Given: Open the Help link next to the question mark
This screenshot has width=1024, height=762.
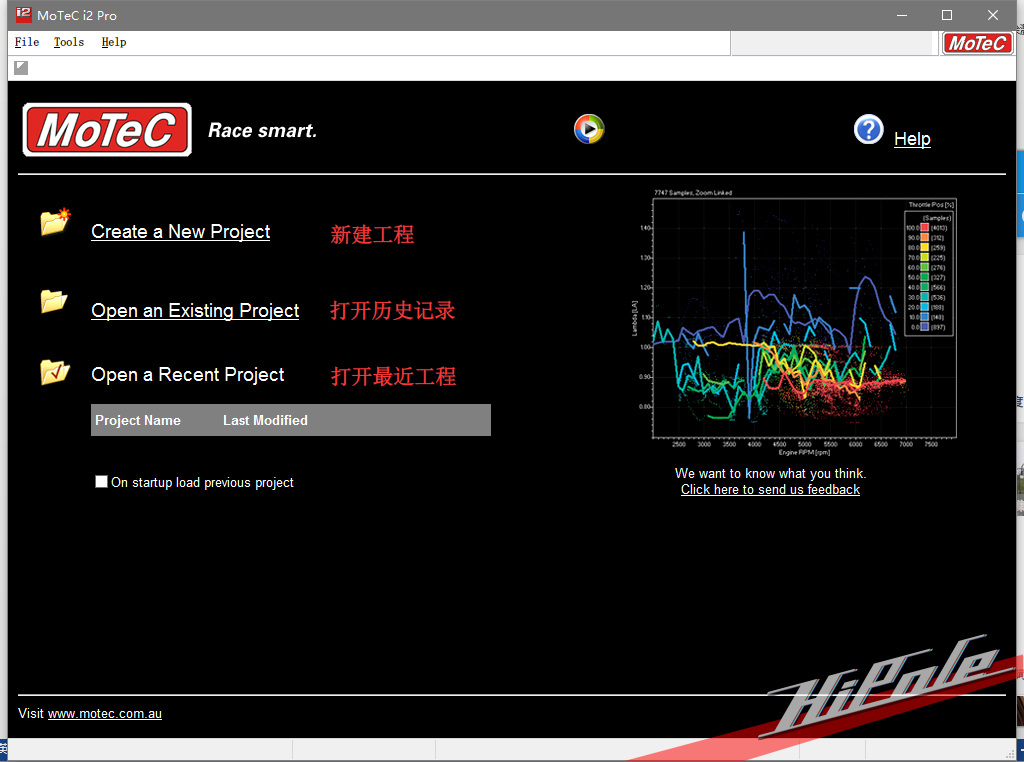Looking at the screenshot, I should pyautogui.click(x=912, y=138).
